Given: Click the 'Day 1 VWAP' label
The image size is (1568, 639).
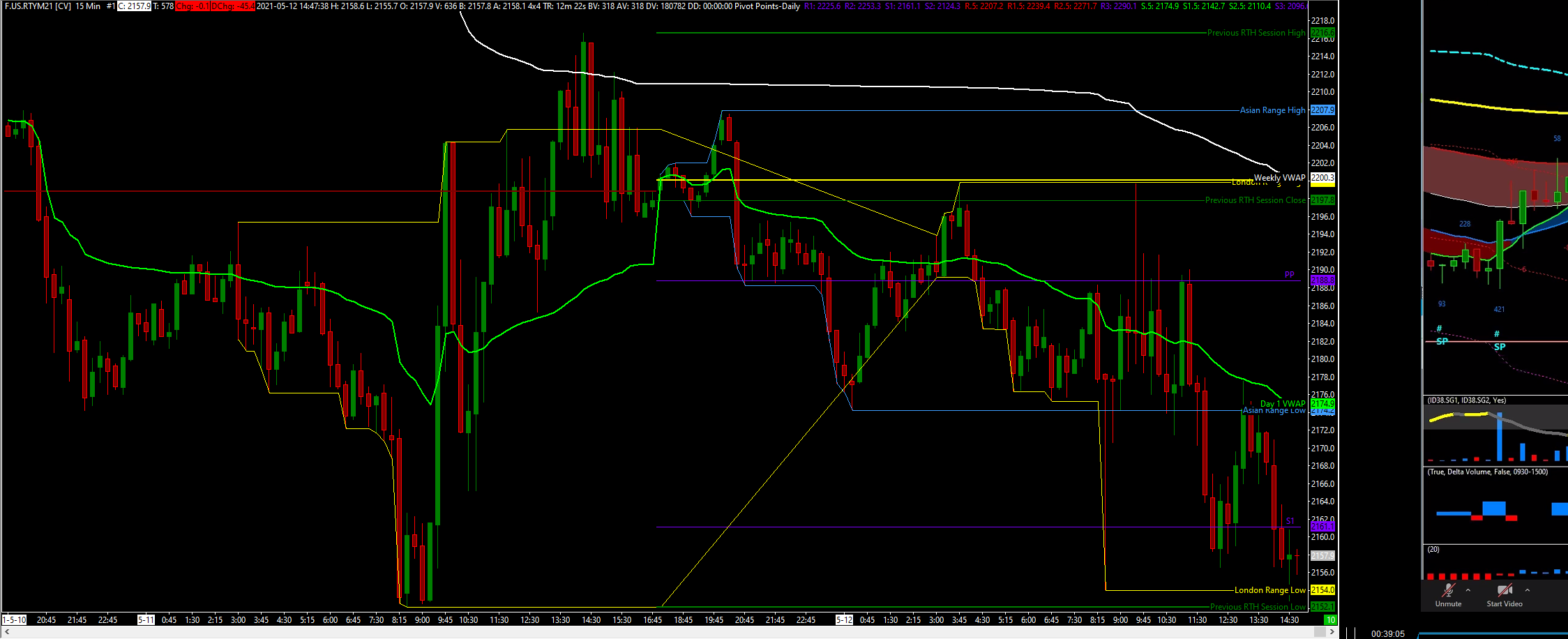Looking at the screenshot, I should (1283, 403).
